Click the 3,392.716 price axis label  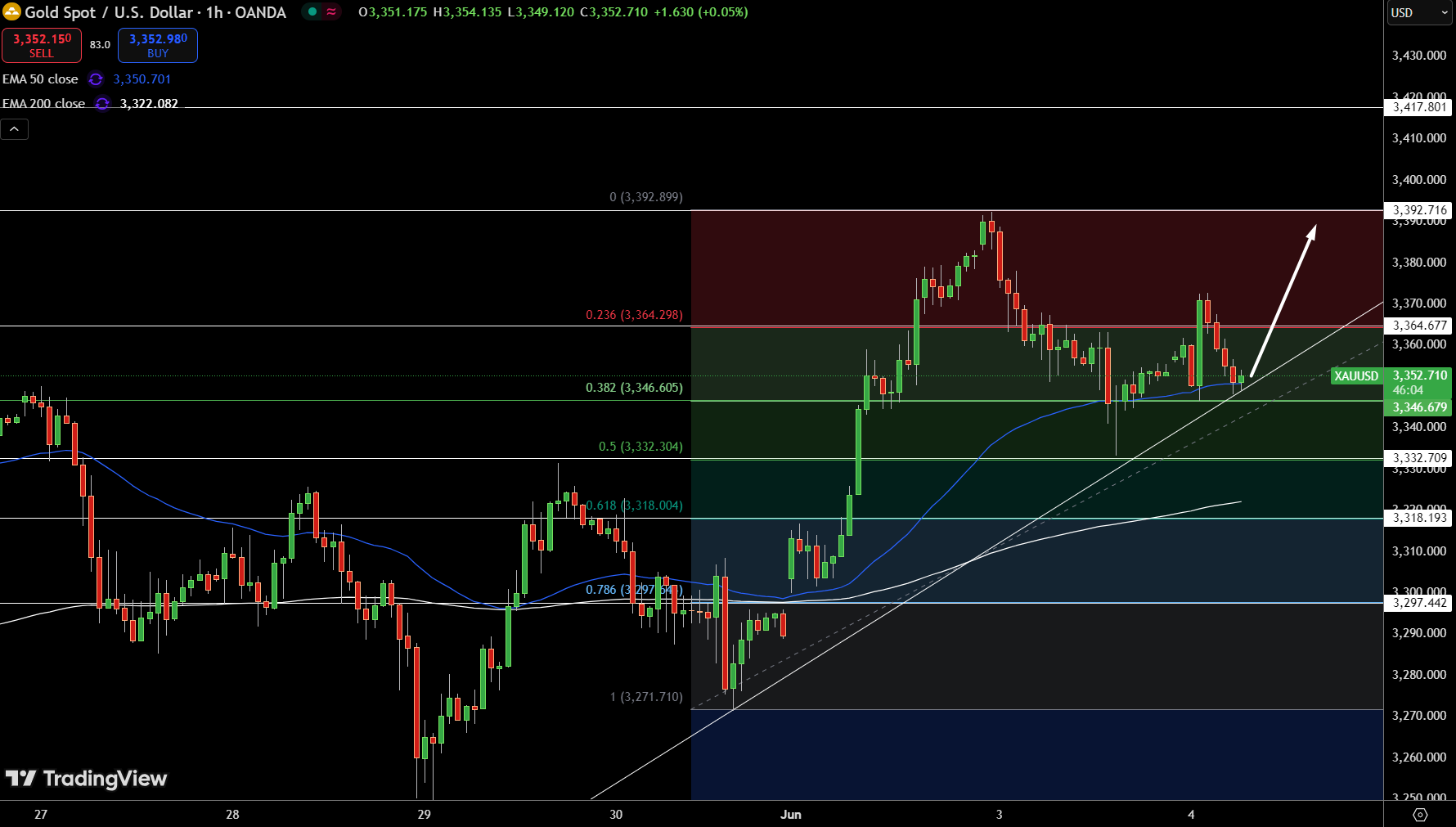pos(1419,210)
